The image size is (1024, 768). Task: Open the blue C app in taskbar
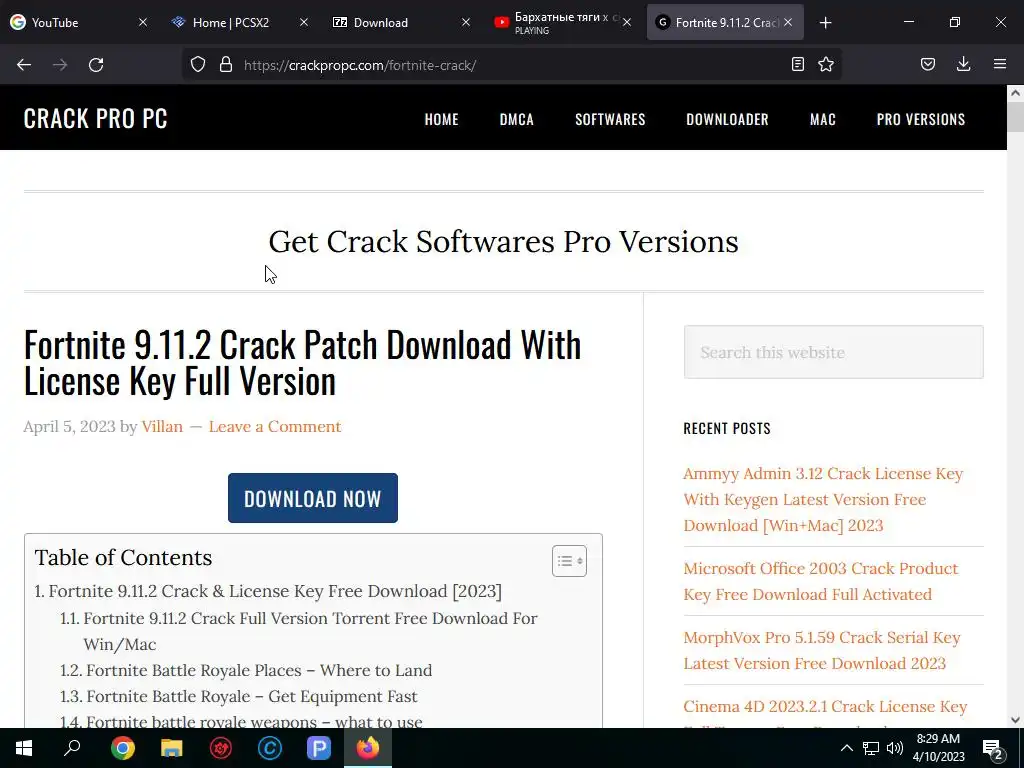(x=270, y=748)
